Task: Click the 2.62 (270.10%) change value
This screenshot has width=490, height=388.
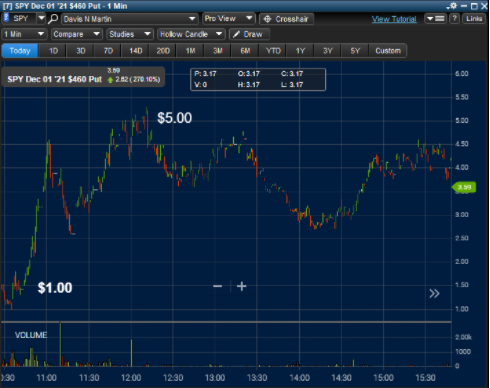Action: tap(138, 79)
